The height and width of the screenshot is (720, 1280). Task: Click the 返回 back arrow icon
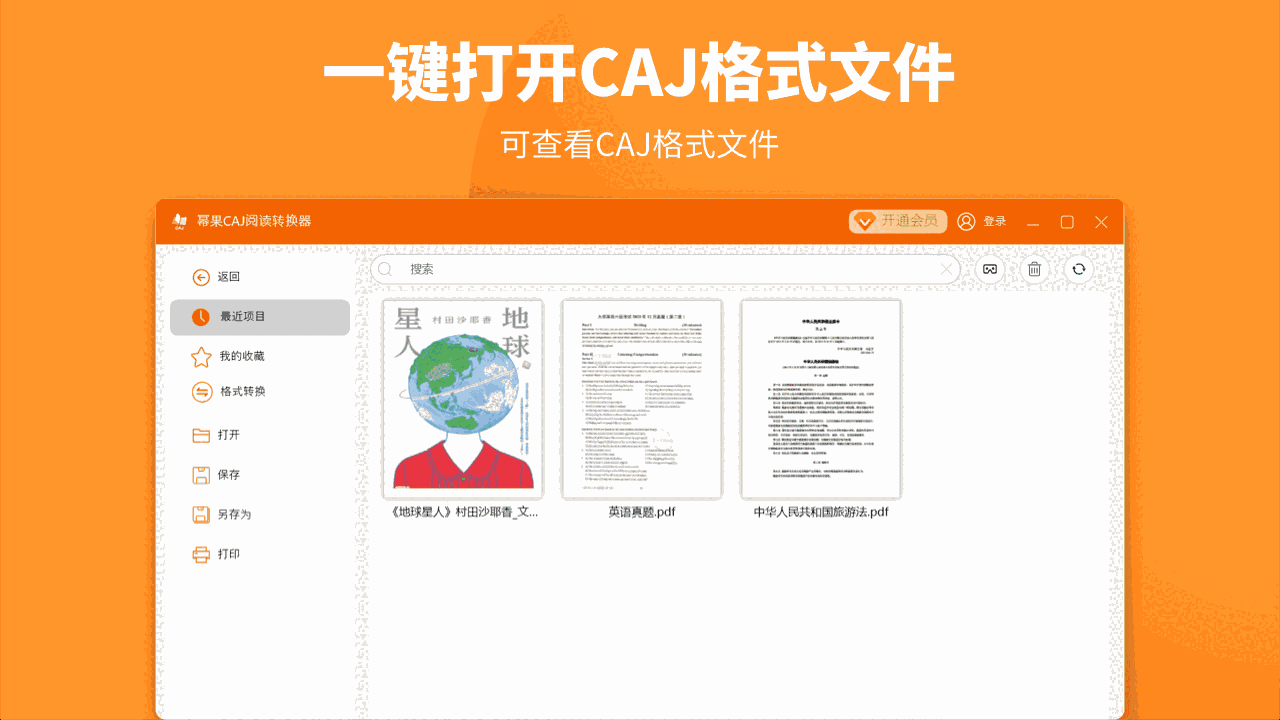[200, 277]
